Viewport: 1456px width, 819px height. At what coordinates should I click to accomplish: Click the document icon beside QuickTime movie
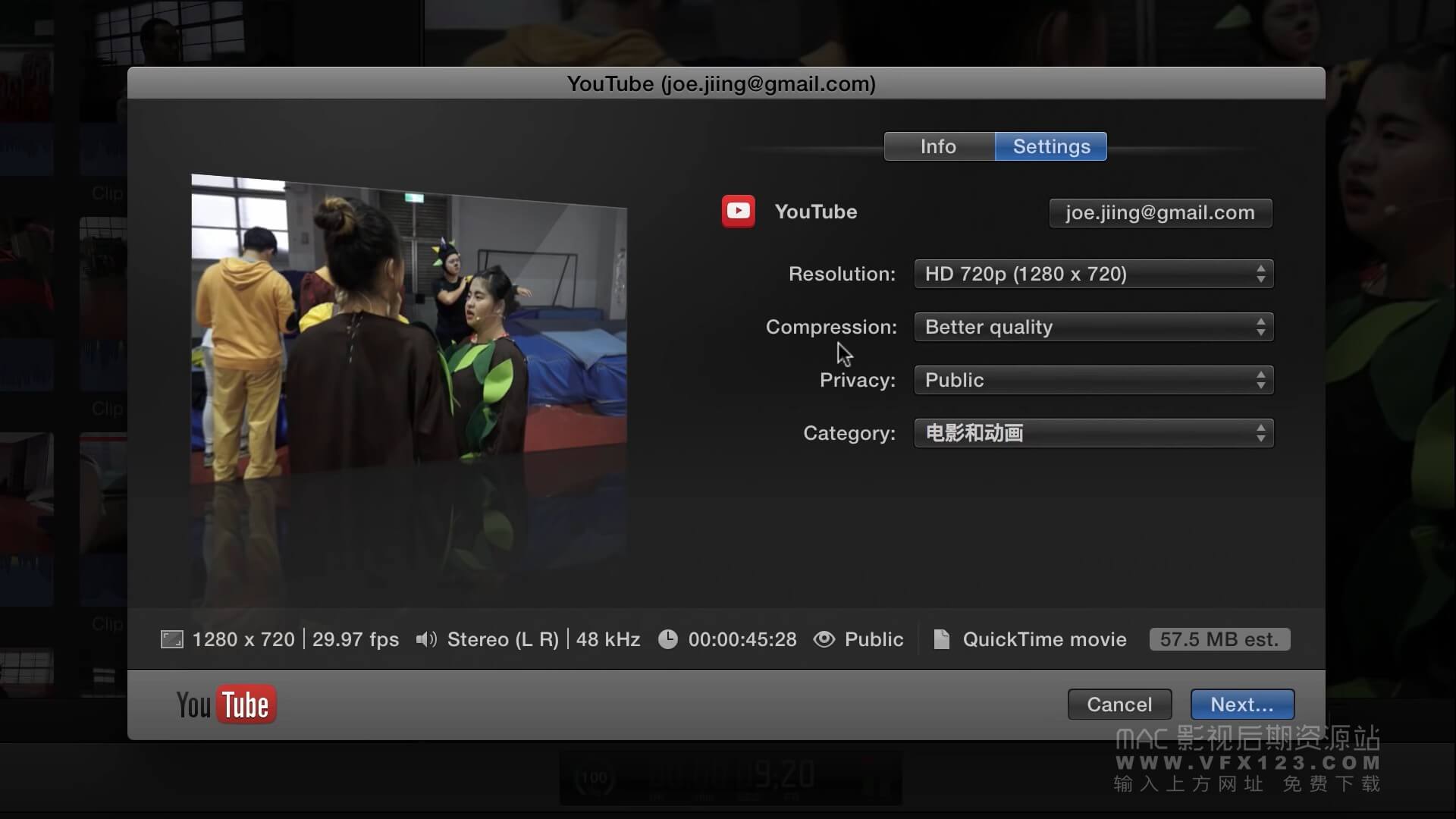pos(941,639)
